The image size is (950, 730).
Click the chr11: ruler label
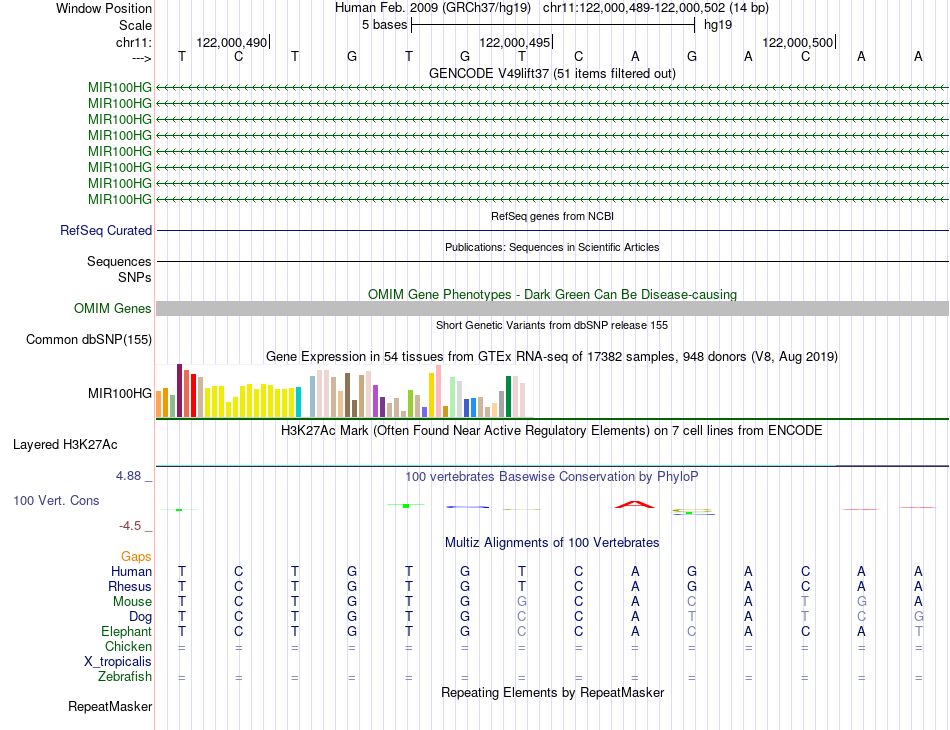point(134,42)
